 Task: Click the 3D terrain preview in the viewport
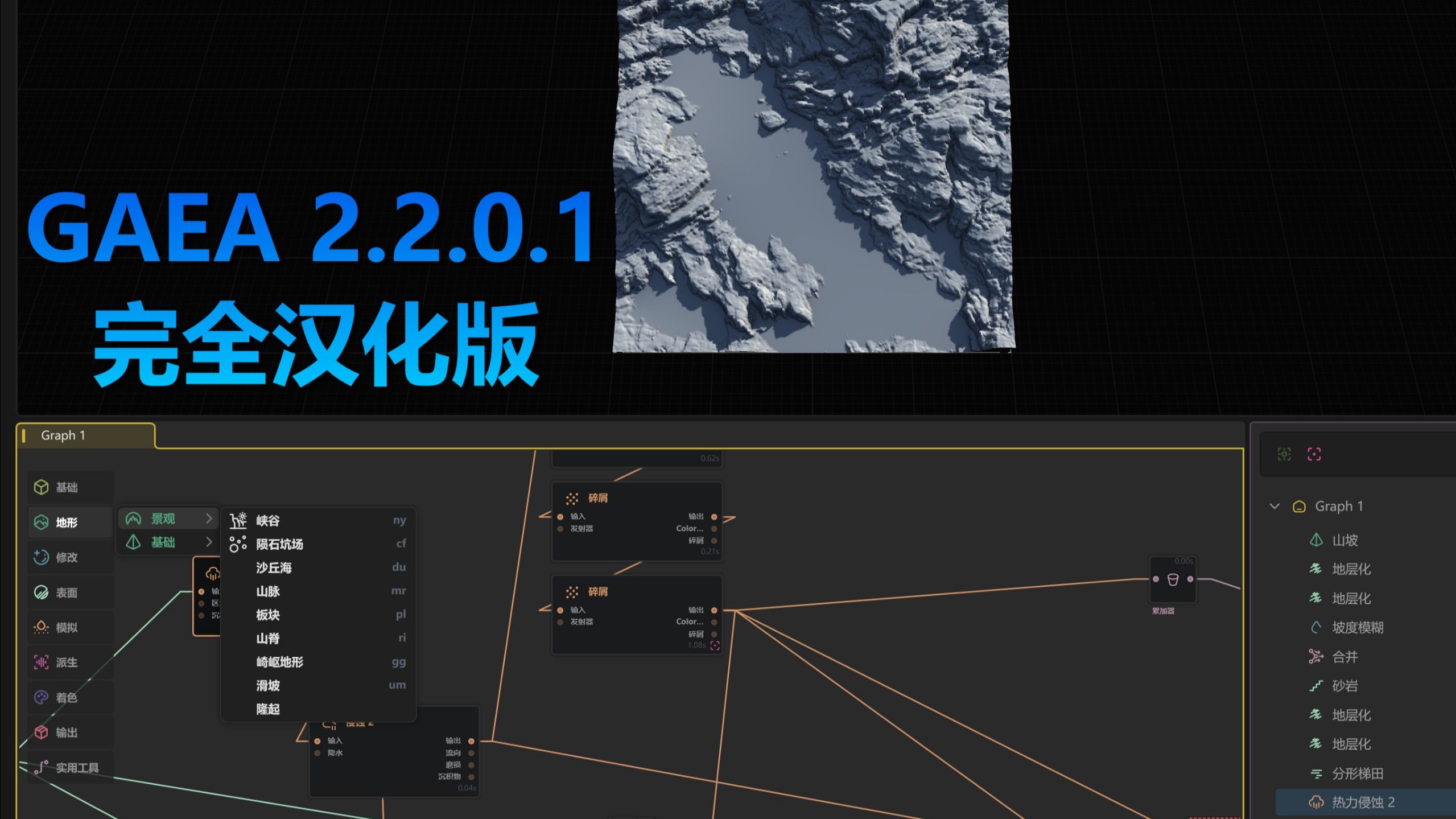814,176
